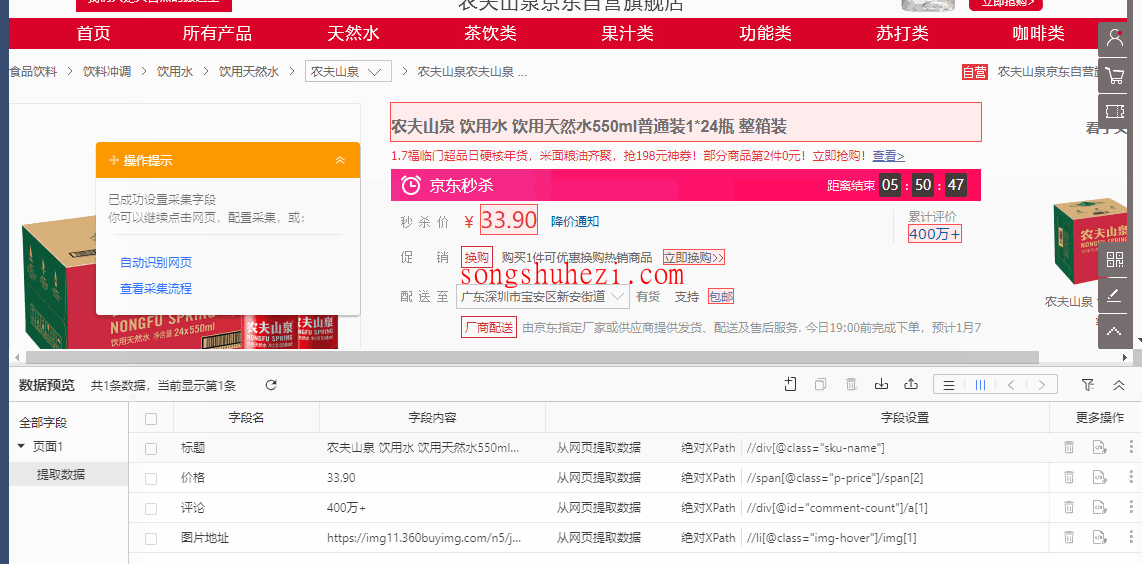The width and height of the screenshot is (1142, 564).
Task: Click the 降价通知 link
Action: pos(575,222)
